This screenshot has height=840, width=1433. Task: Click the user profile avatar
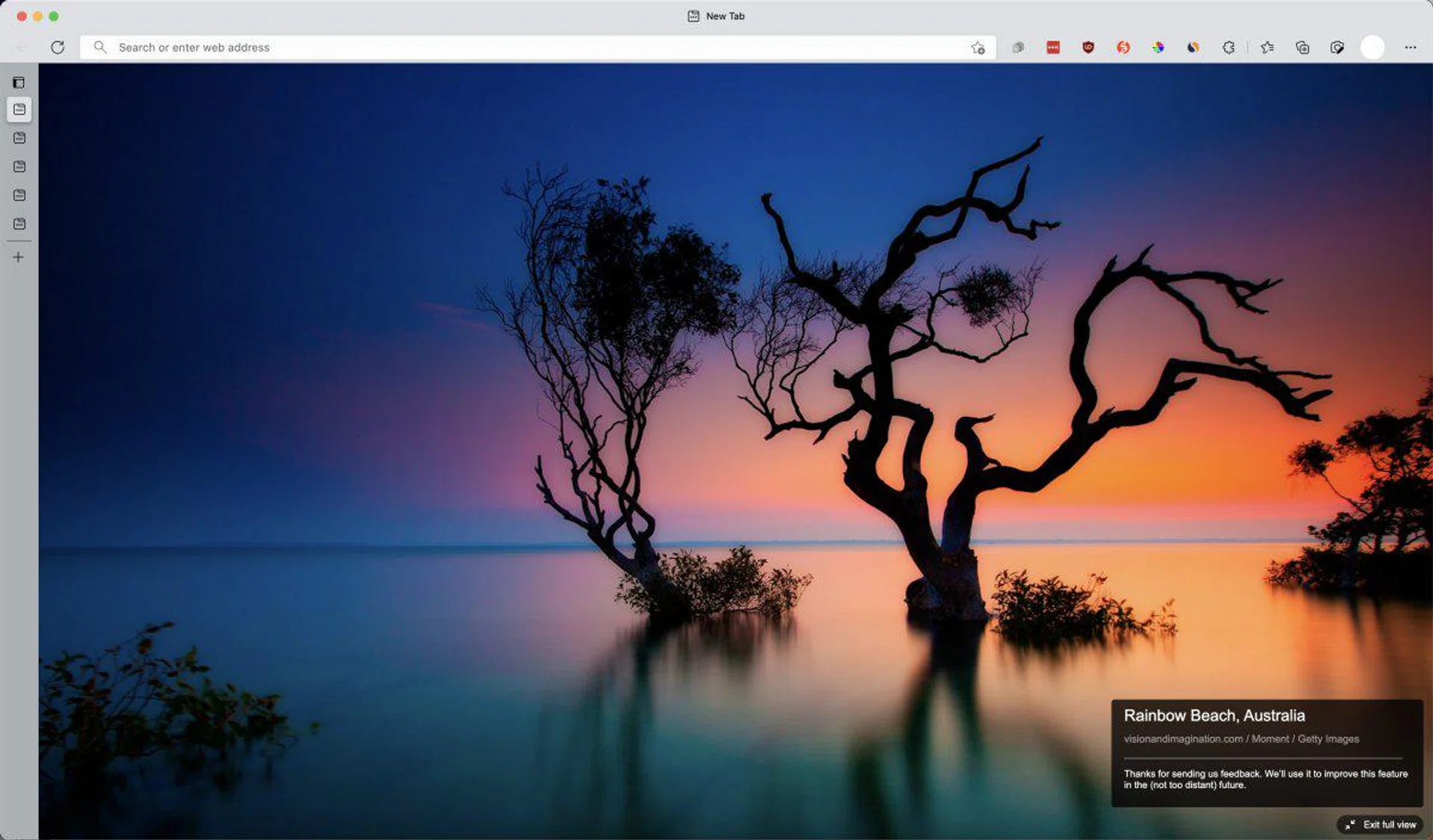coord(1372,47)
